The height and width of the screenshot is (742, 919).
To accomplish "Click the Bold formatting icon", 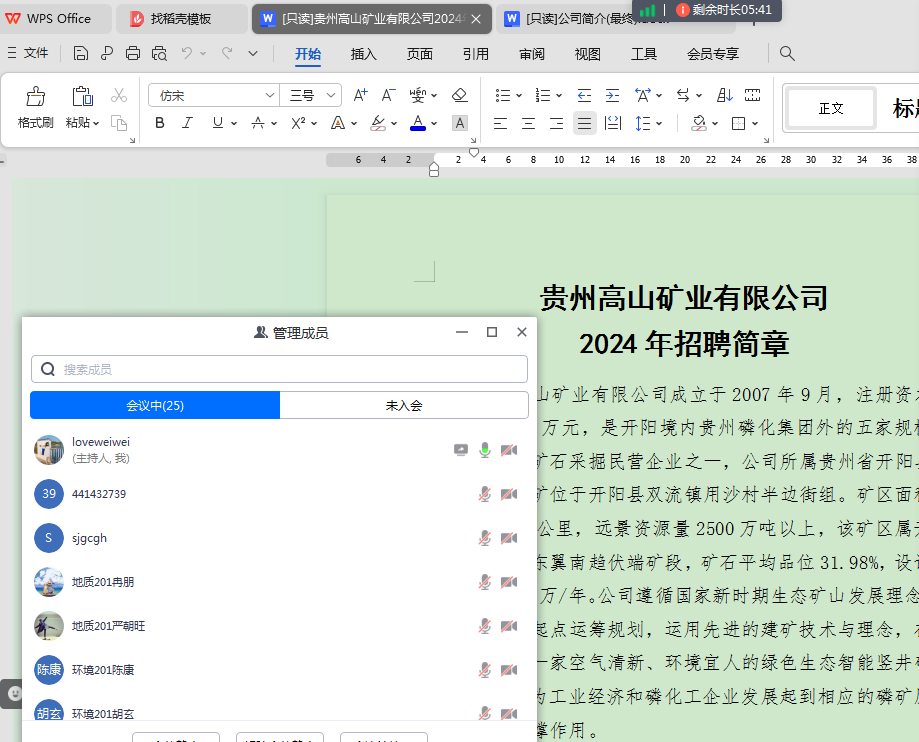I will tap(160, 123).
